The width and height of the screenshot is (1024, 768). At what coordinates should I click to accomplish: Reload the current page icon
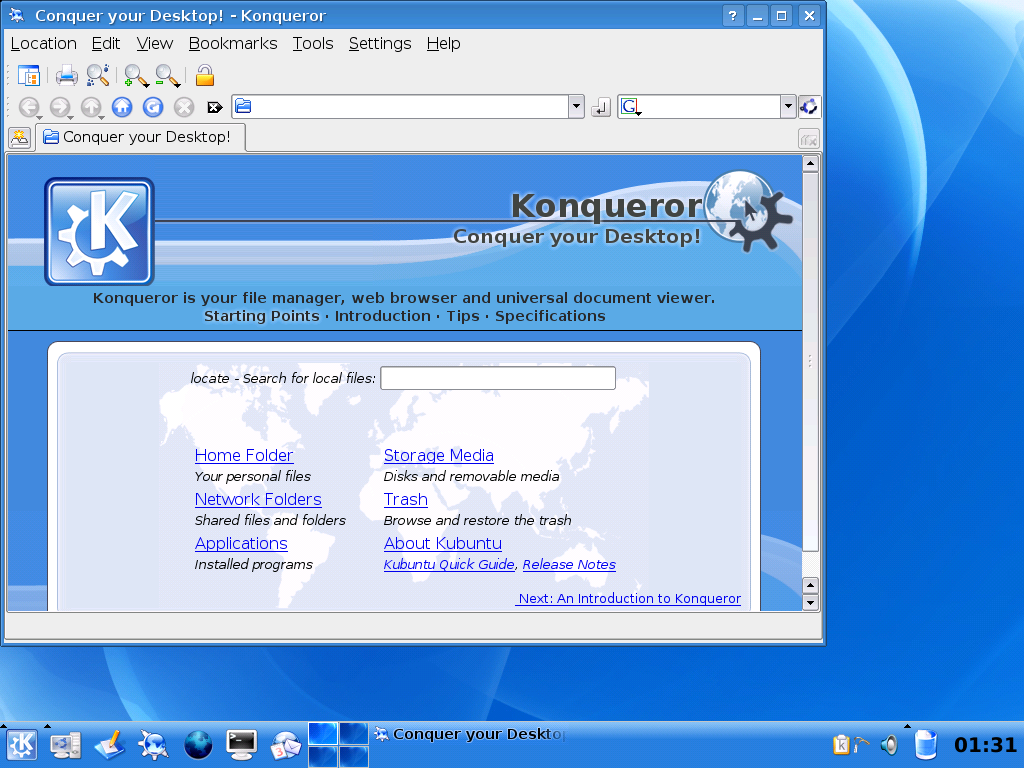[153, 107]
